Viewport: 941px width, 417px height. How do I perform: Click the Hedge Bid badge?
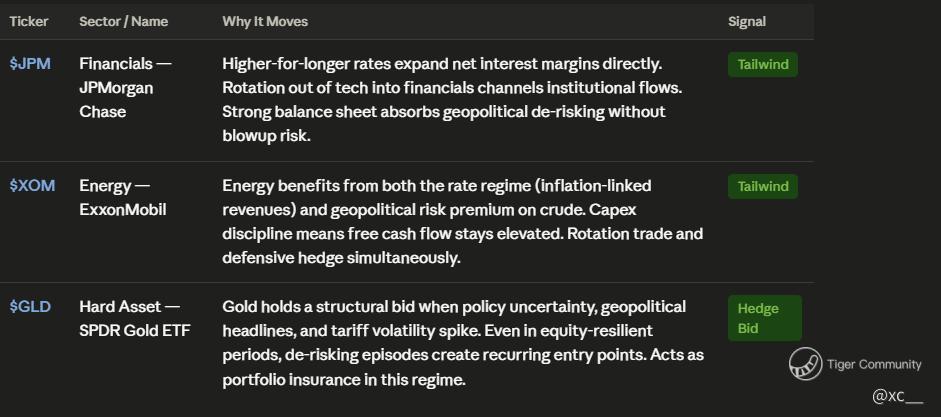765,318
